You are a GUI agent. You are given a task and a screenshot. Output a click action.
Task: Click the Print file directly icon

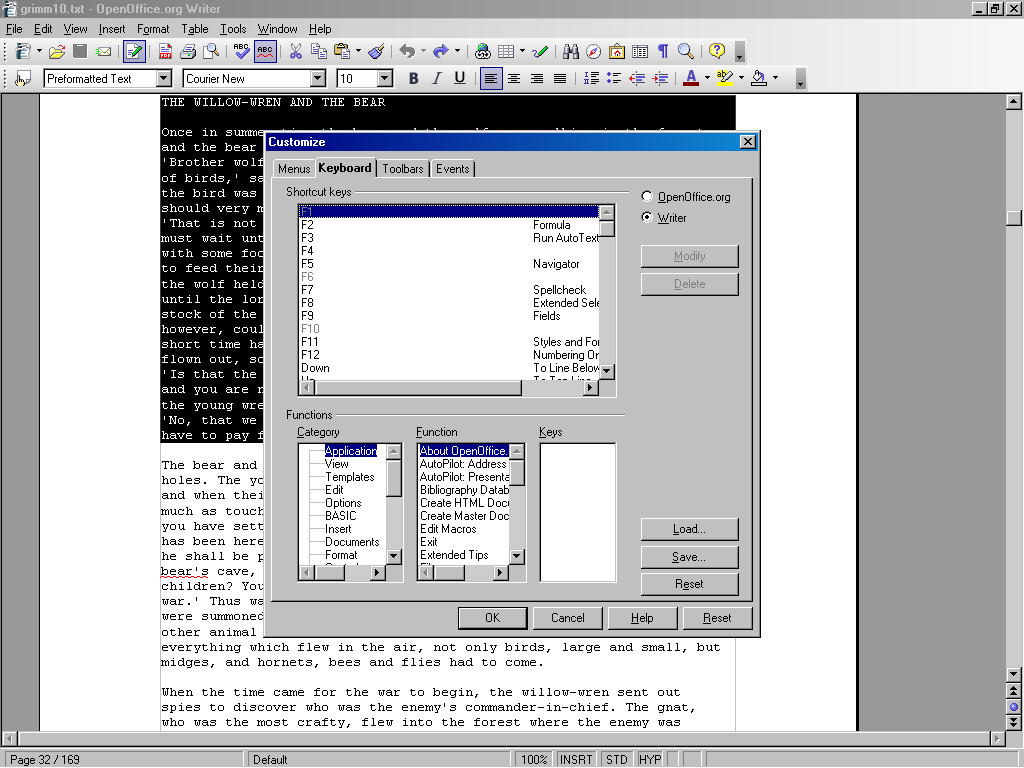(188, 51)
